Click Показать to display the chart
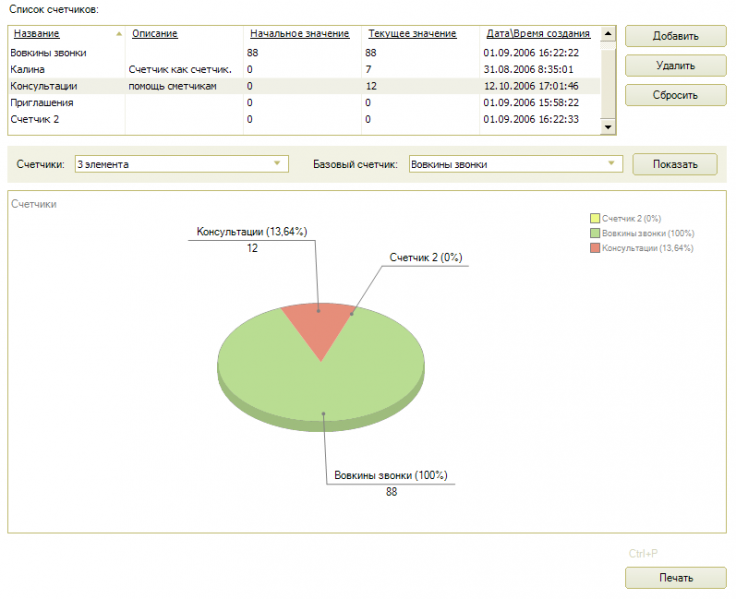This screenshot has width=736, height=599. pyautogui.click(x=675, y=164)
